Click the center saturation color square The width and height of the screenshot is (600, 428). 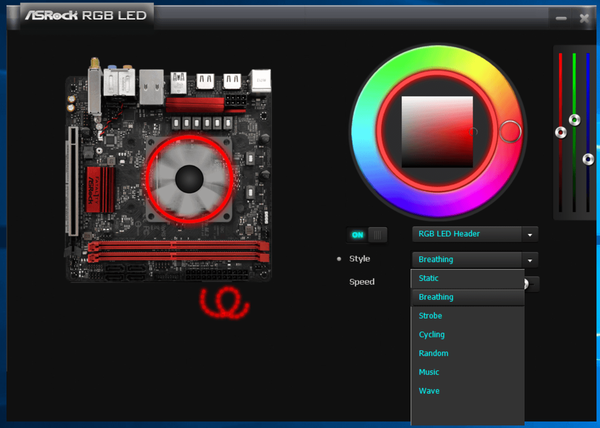pyautogui.click(x=435, y=132)
